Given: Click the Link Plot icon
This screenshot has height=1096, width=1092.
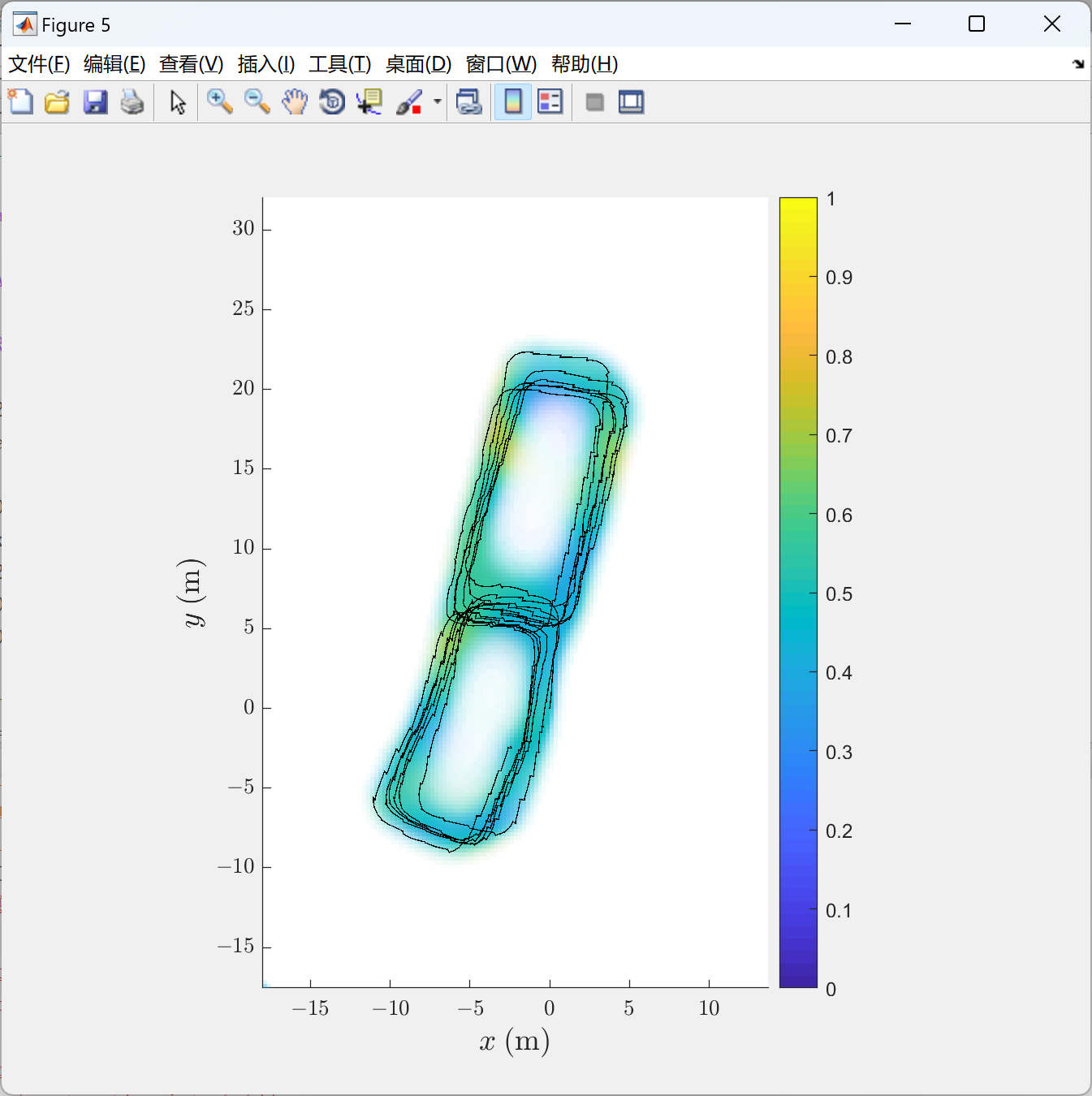Looking at the screenshot, I should [x=468, y=102].
